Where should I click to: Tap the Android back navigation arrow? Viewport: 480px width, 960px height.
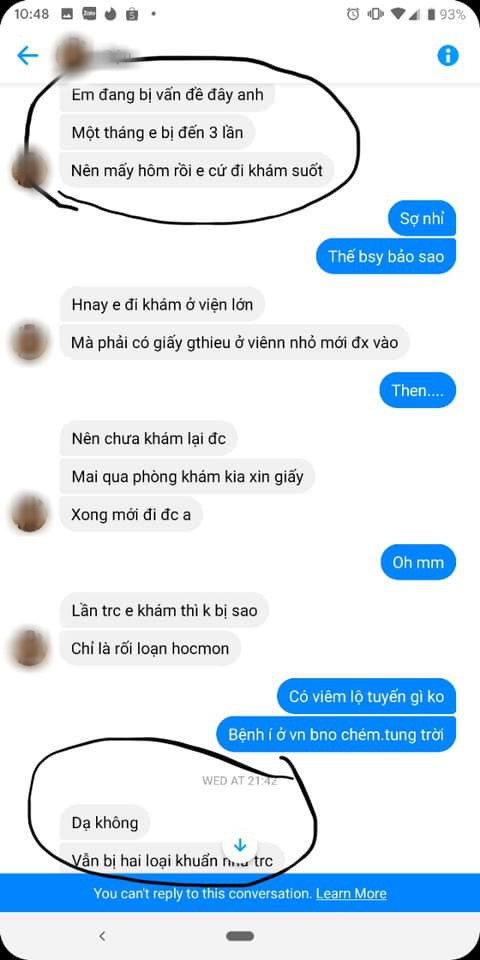coord(102,936)
